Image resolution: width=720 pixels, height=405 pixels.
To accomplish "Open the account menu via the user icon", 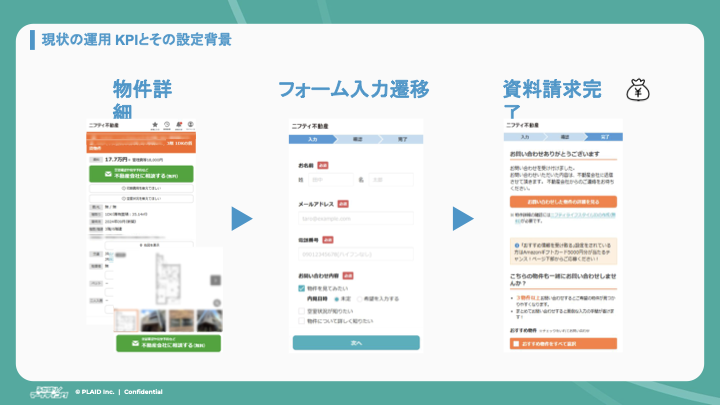I will pyautogui.click(x=191, y=125).
